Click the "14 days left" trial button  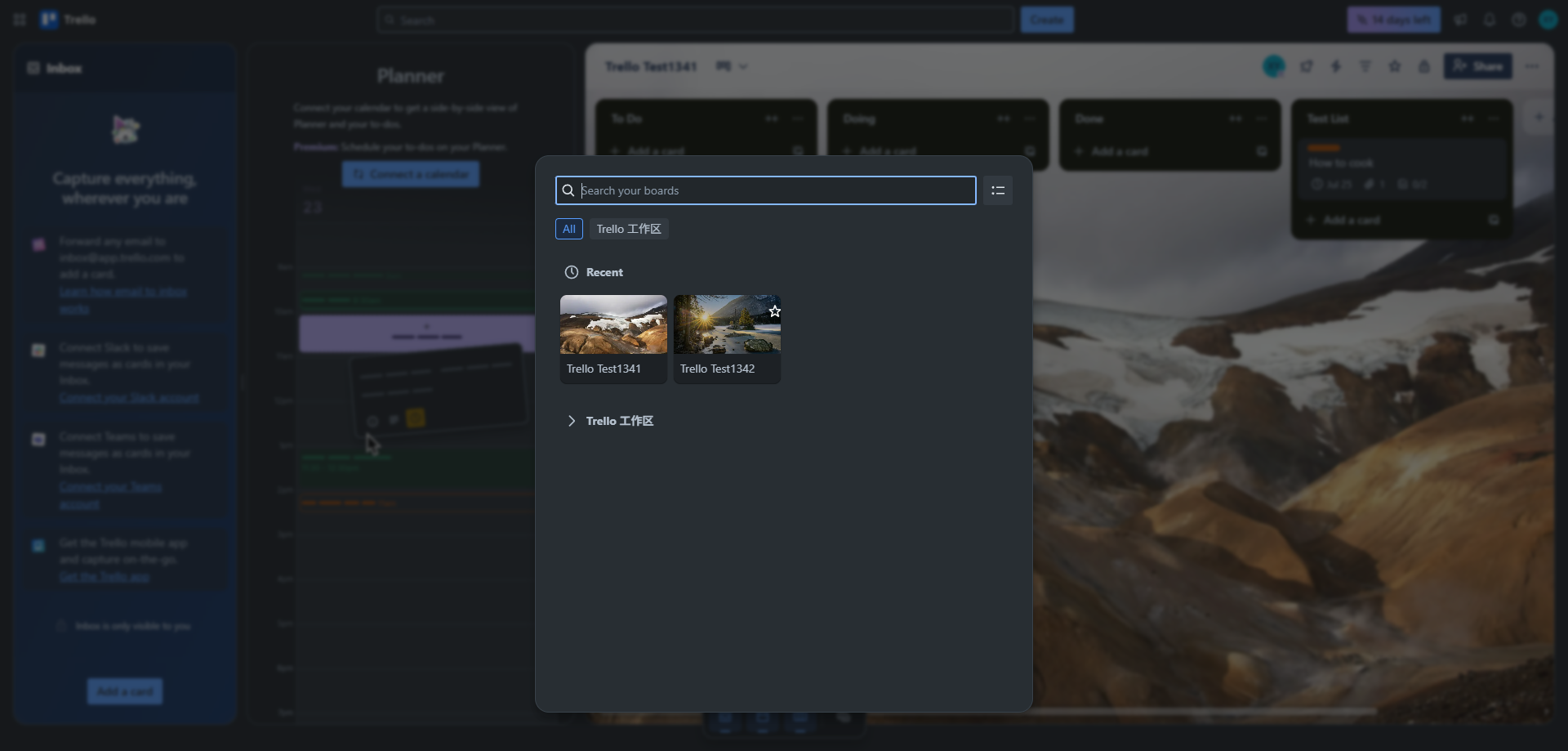[x=1394, y=20]
